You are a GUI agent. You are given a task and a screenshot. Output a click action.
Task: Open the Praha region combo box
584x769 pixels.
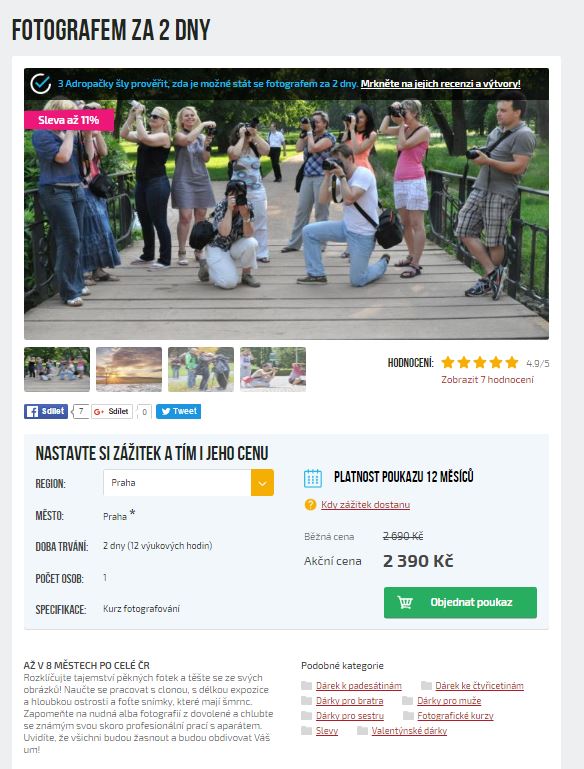188,483
